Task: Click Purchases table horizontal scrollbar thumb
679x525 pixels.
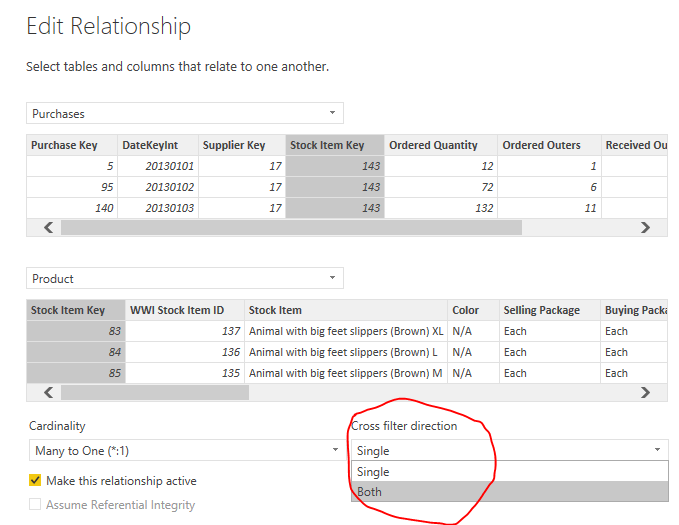Action: (290, 228)
